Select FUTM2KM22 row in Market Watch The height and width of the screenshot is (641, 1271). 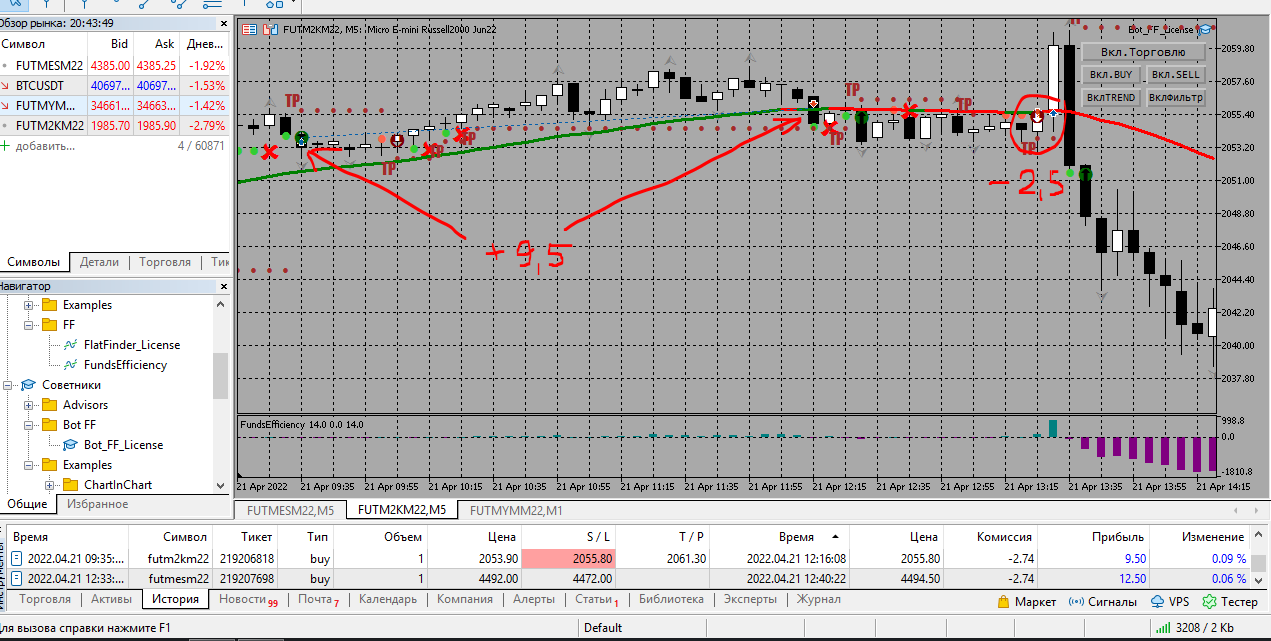[x=115, y=126]
